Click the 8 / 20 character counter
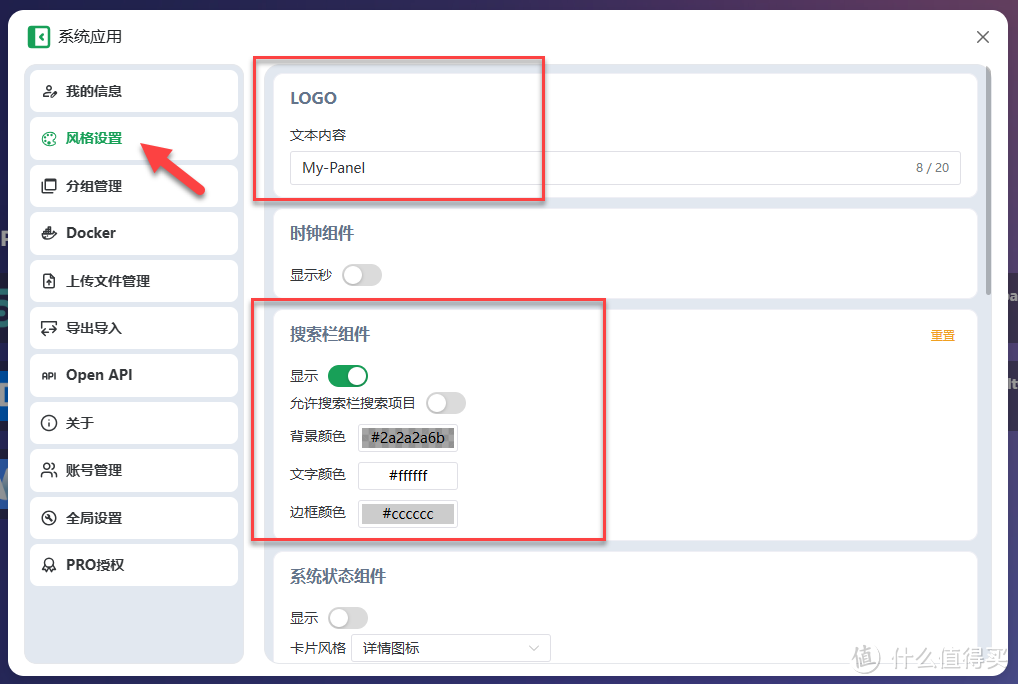 (x=932, y=168)
